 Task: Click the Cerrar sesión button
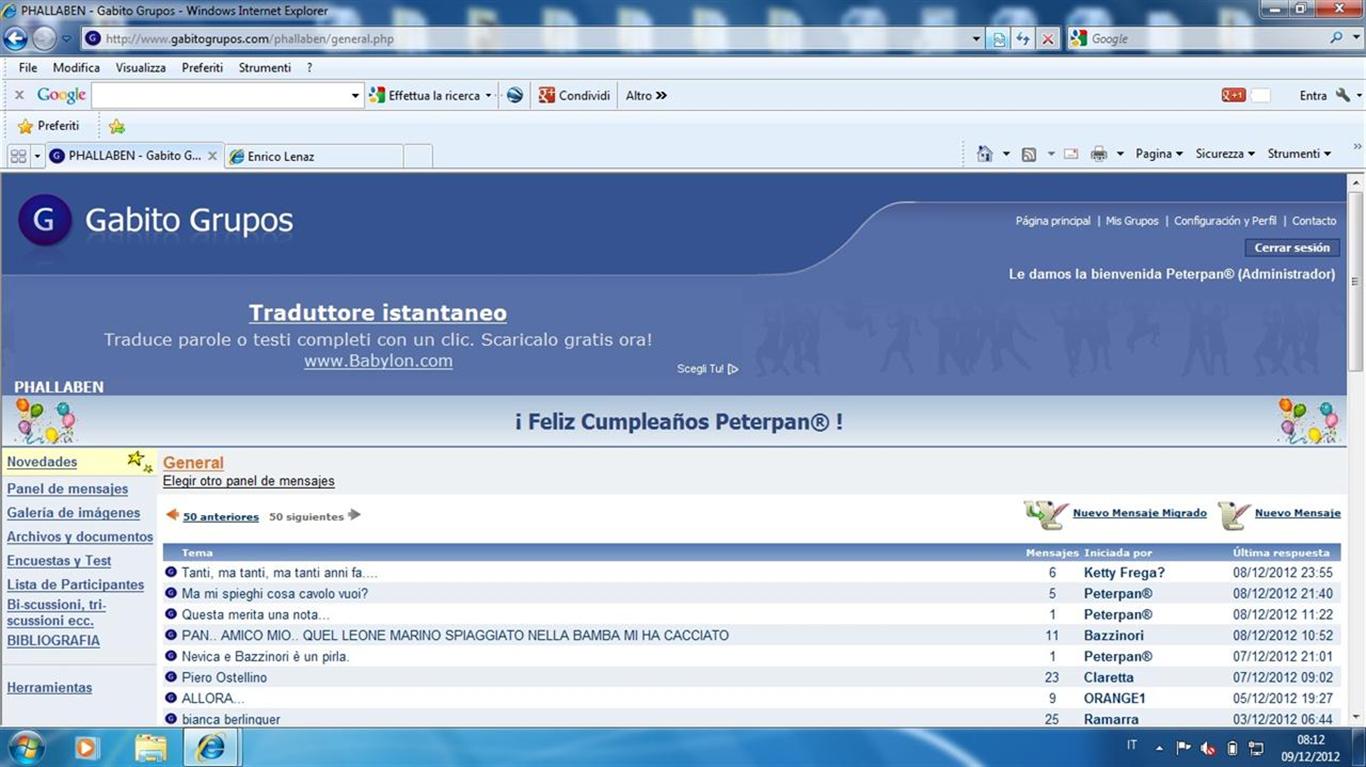1292,248
